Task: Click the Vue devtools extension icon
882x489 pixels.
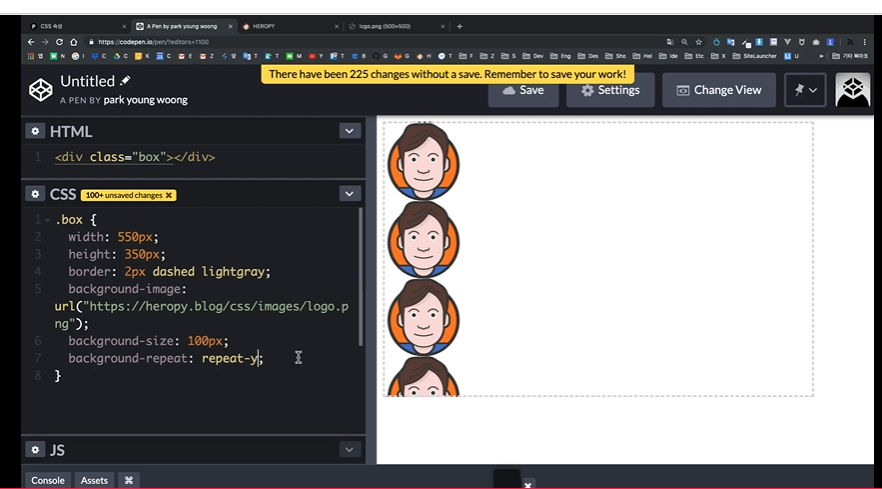Action: (788, 42)
